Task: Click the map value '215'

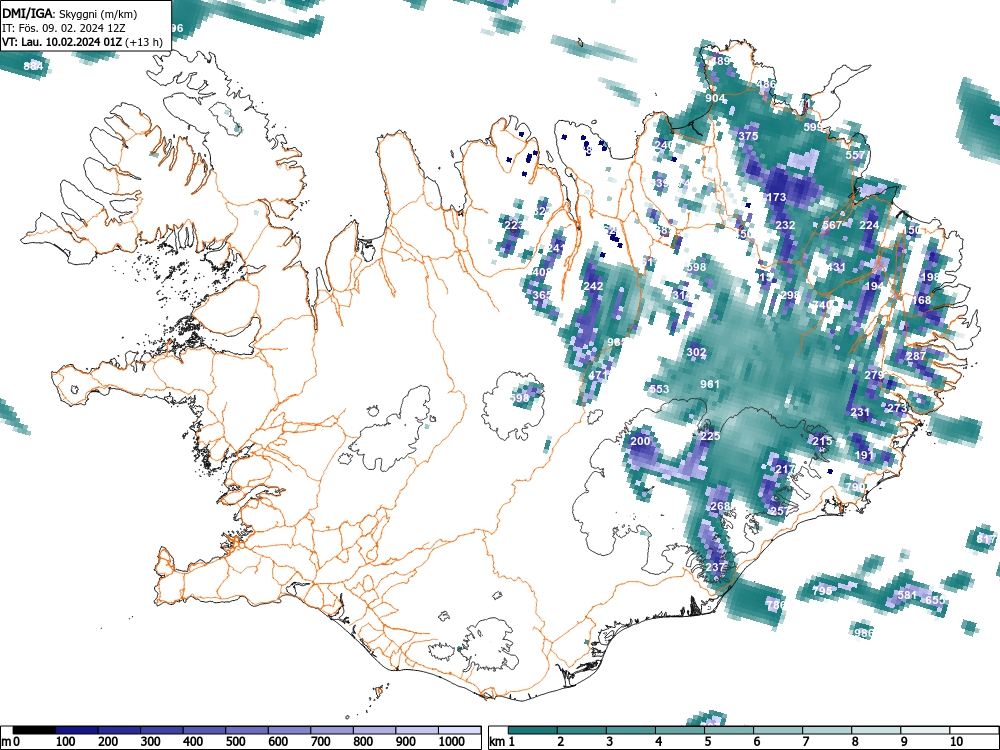Action: click(822, 441)
